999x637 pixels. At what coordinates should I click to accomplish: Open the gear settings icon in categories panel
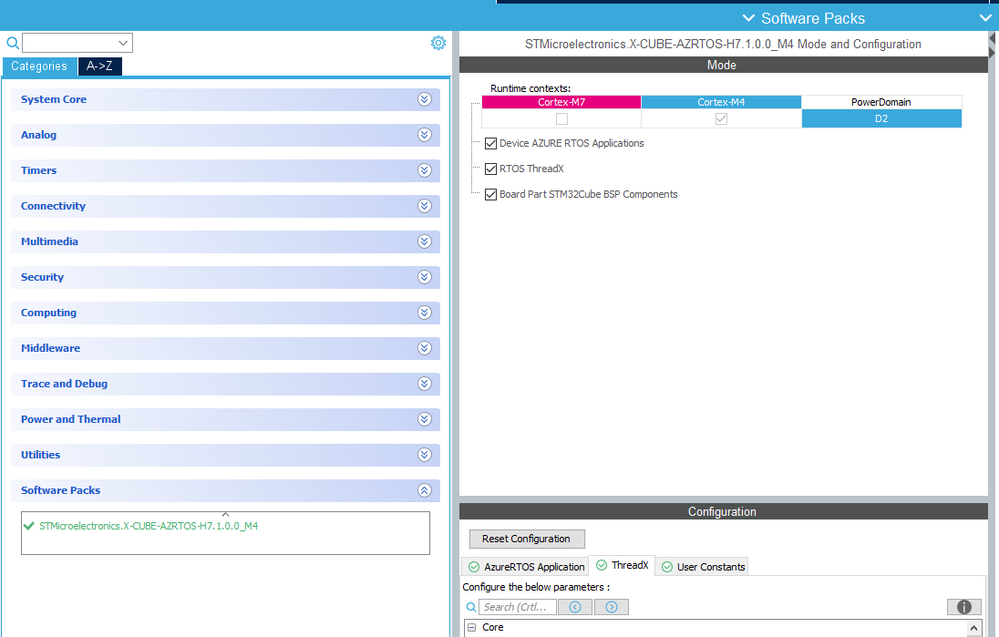click(x=438, y=43)
